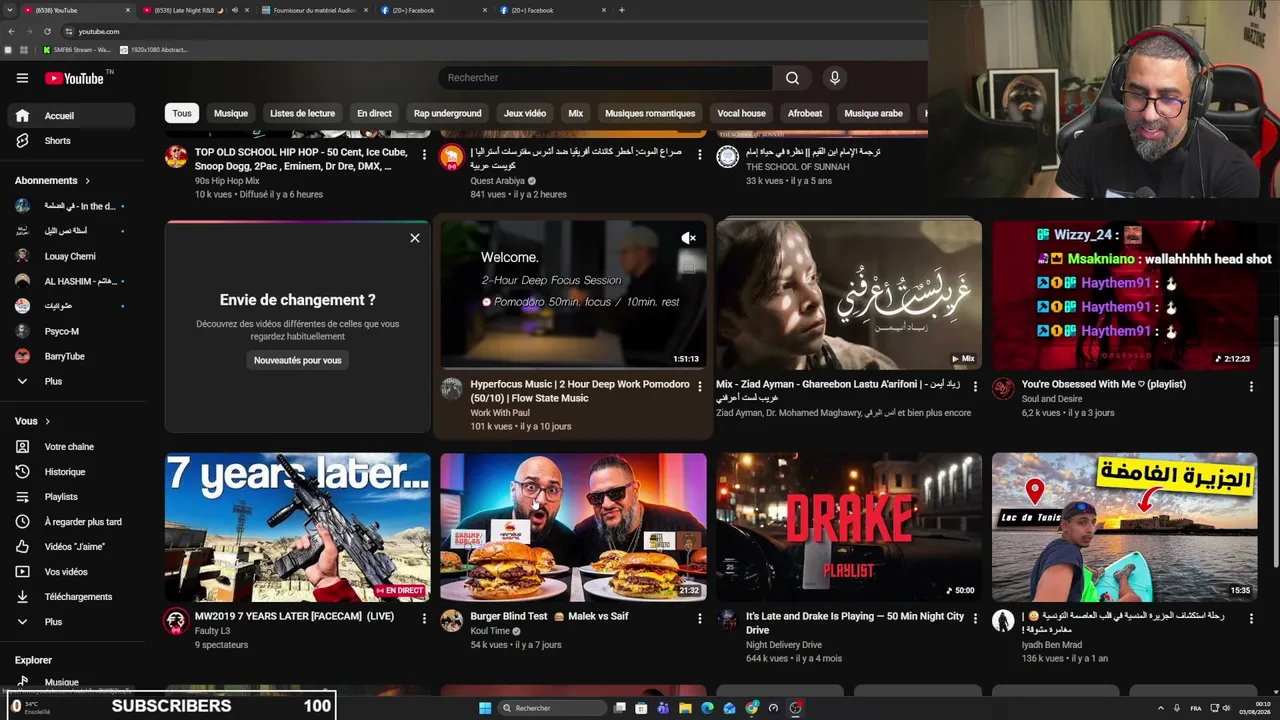Image resolution: width=1280 pixels, height=720 pixels.
Task: Open File Explorer from the taskbar
Action: pos(685,708)
